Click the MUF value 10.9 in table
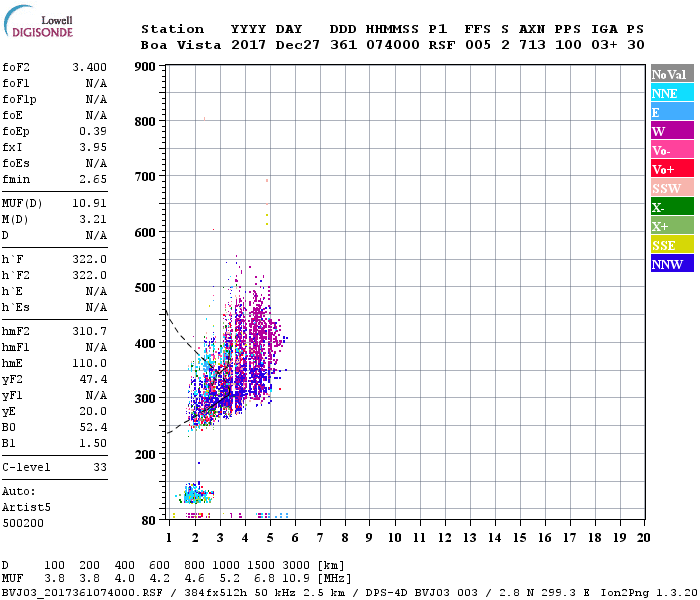Screen dimensions: 700x600 point(296,578)
